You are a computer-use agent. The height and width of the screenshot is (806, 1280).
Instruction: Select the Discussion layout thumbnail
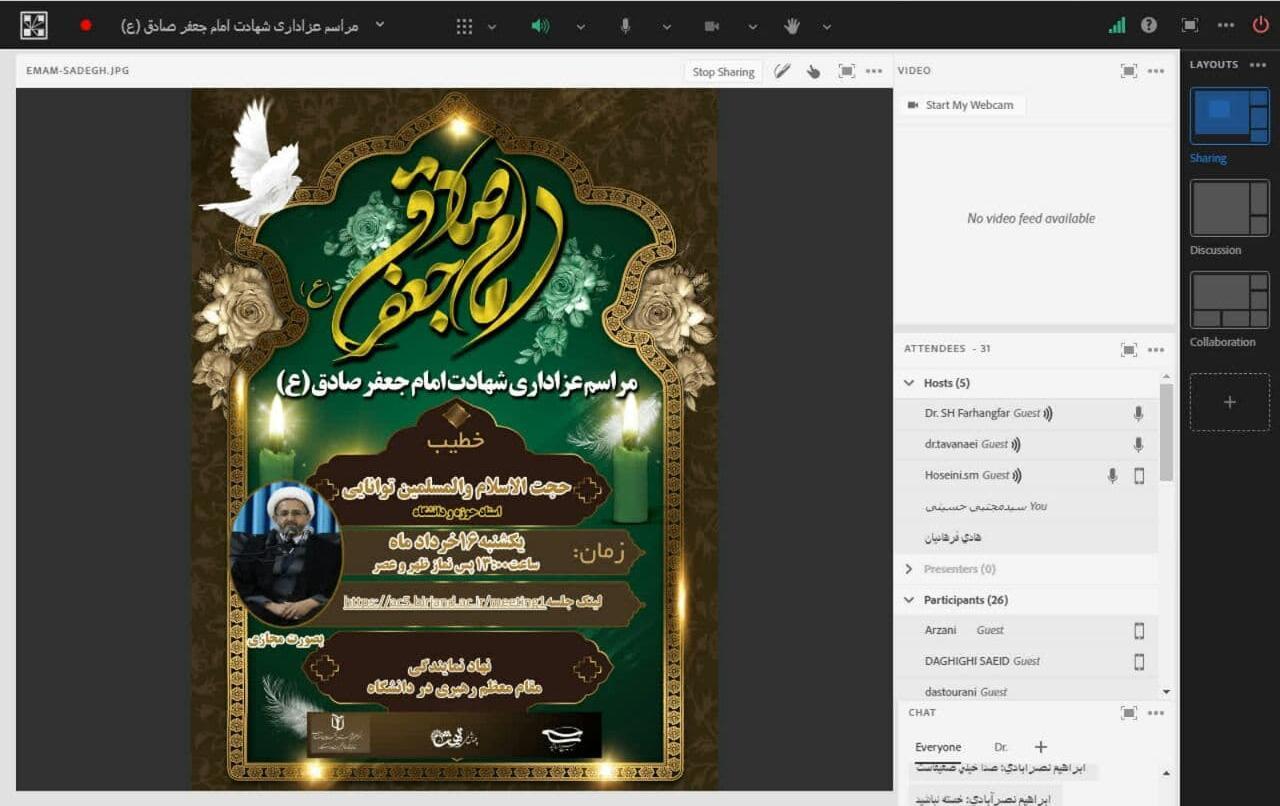[1229, 208]
